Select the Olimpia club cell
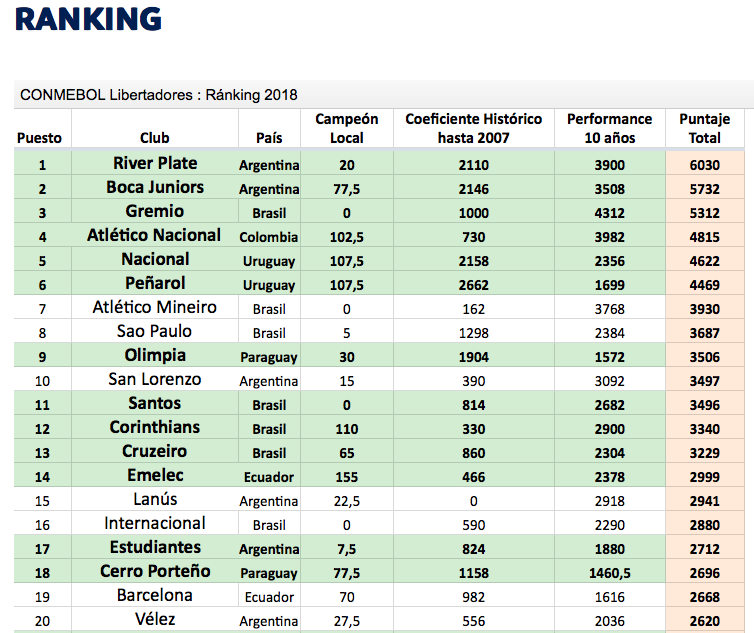 [155, 355]
